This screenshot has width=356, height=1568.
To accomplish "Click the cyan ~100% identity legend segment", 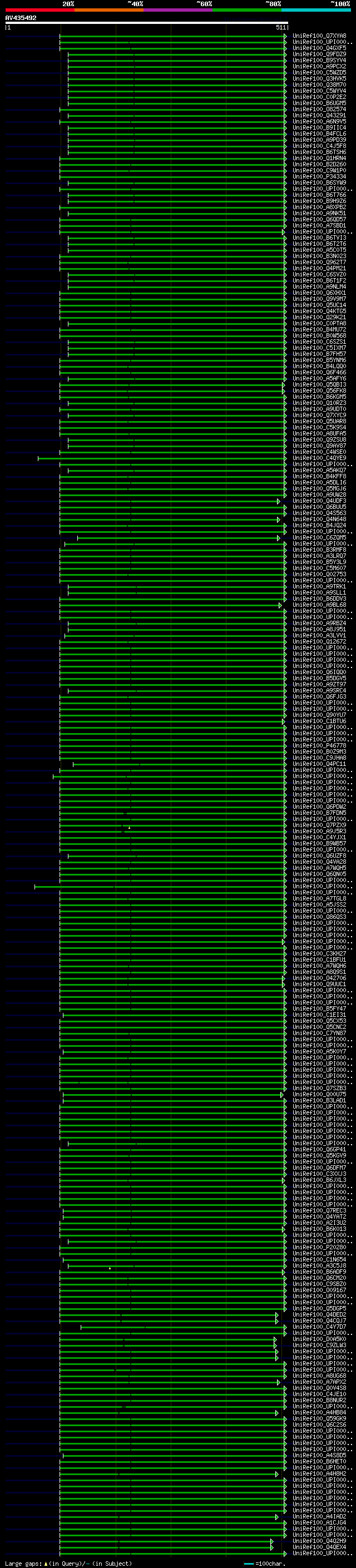I will [x=316, y=10].
